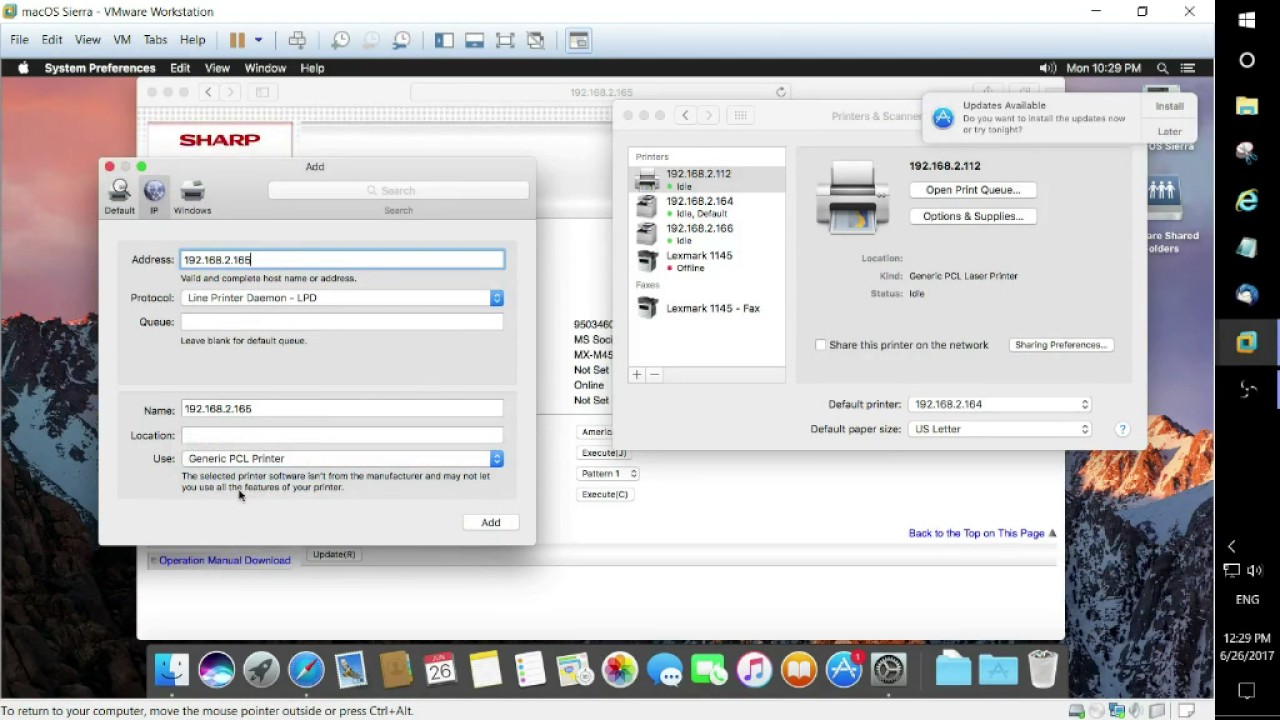Select the Lexmark 1145 - Fax entry

pyautogui.click(x=708, y=308)
